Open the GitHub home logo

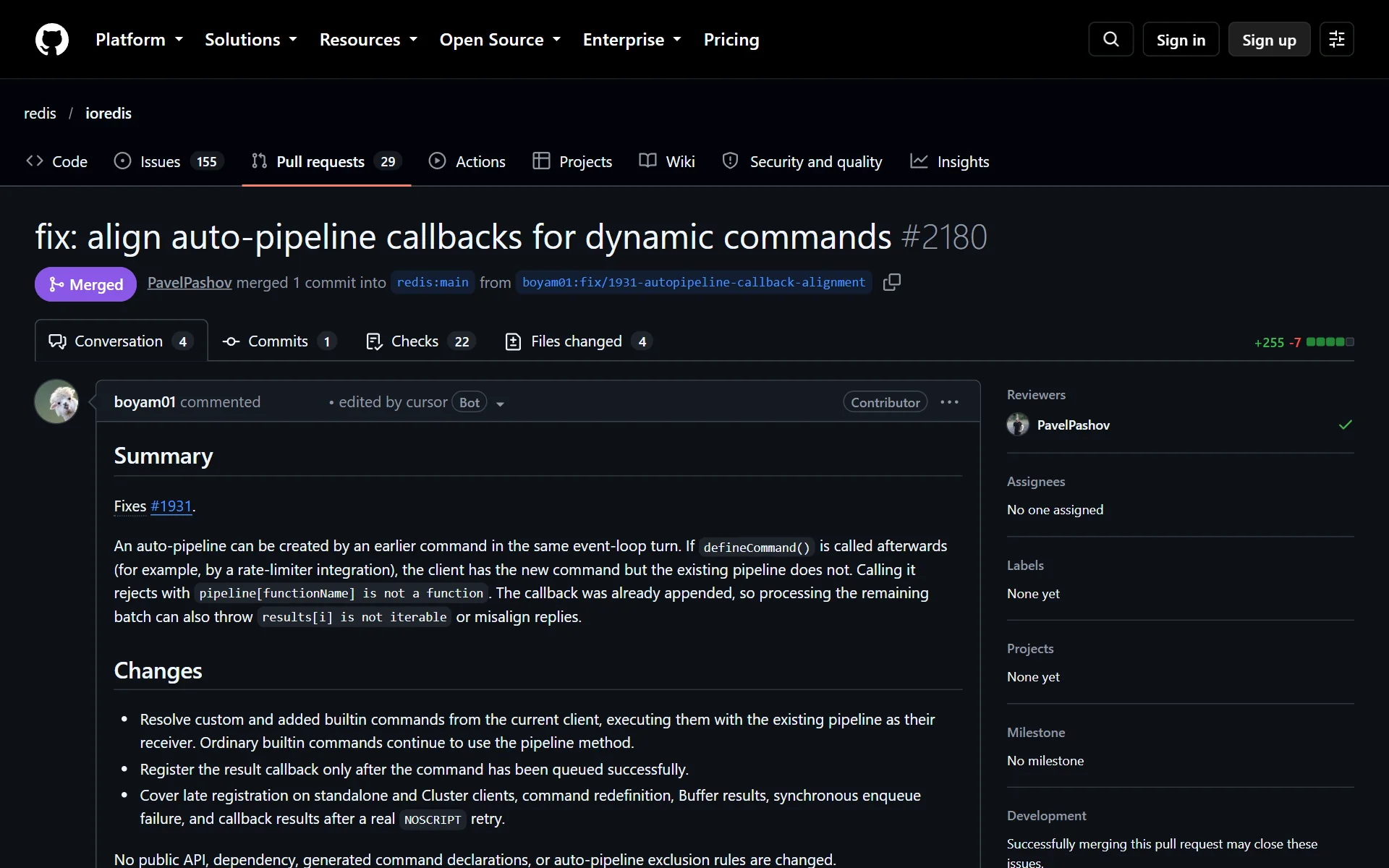[52, 39]
